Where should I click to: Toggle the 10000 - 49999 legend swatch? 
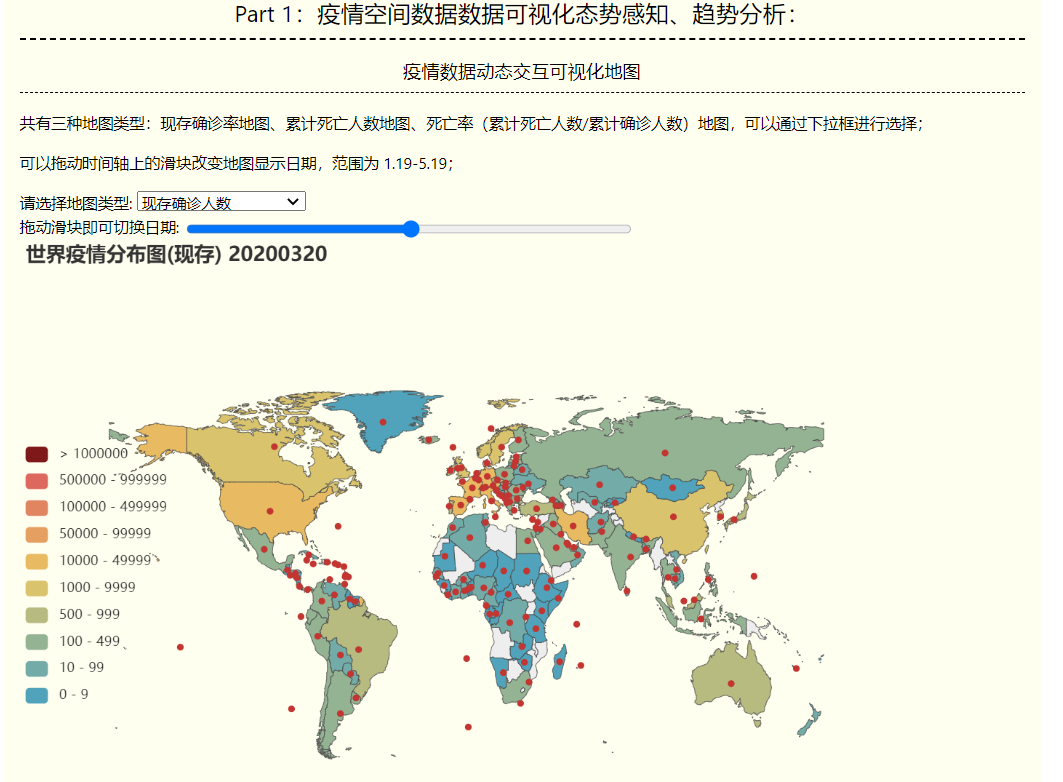[37, 562]
